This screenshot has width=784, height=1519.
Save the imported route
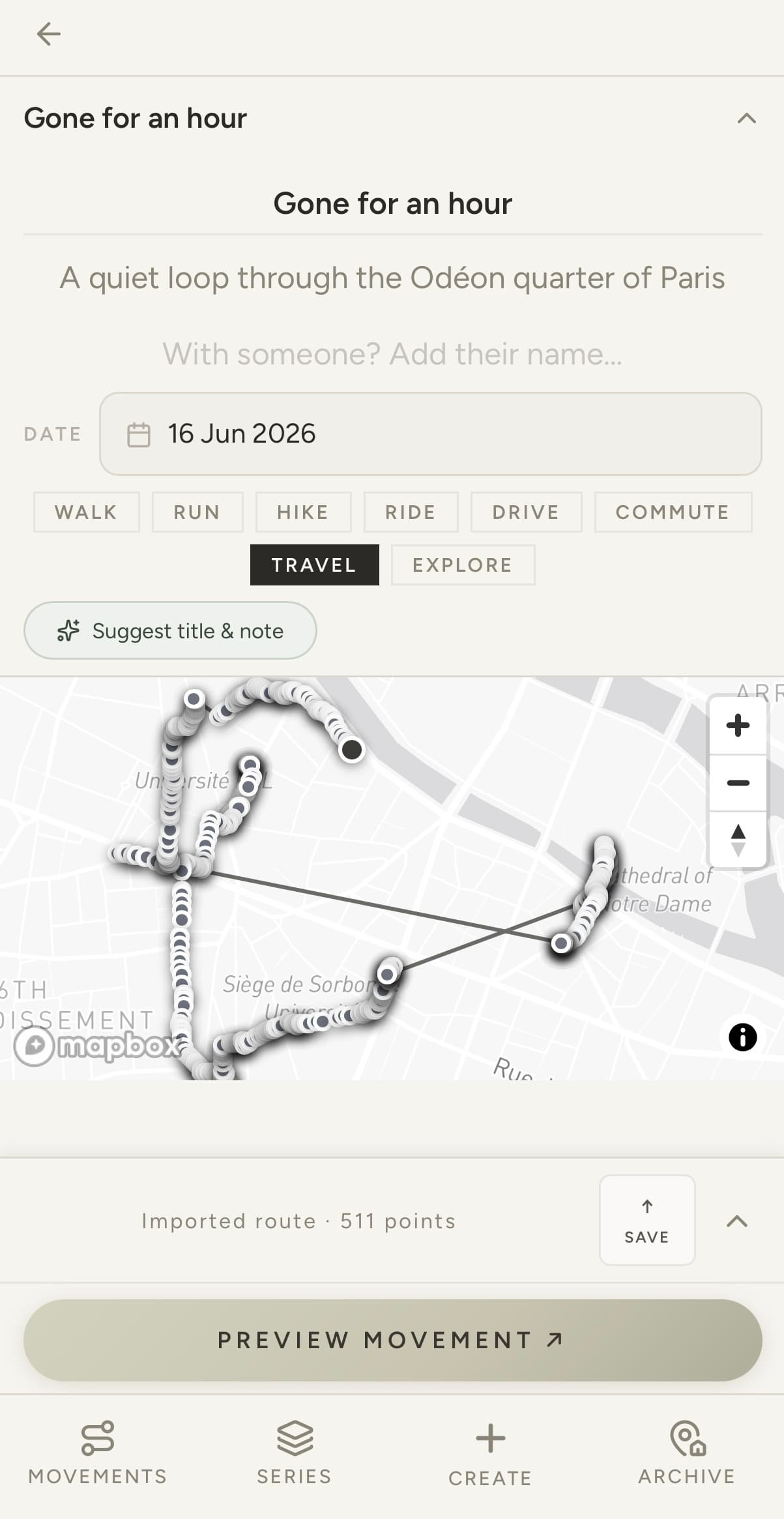click(x=647, y=1220)
